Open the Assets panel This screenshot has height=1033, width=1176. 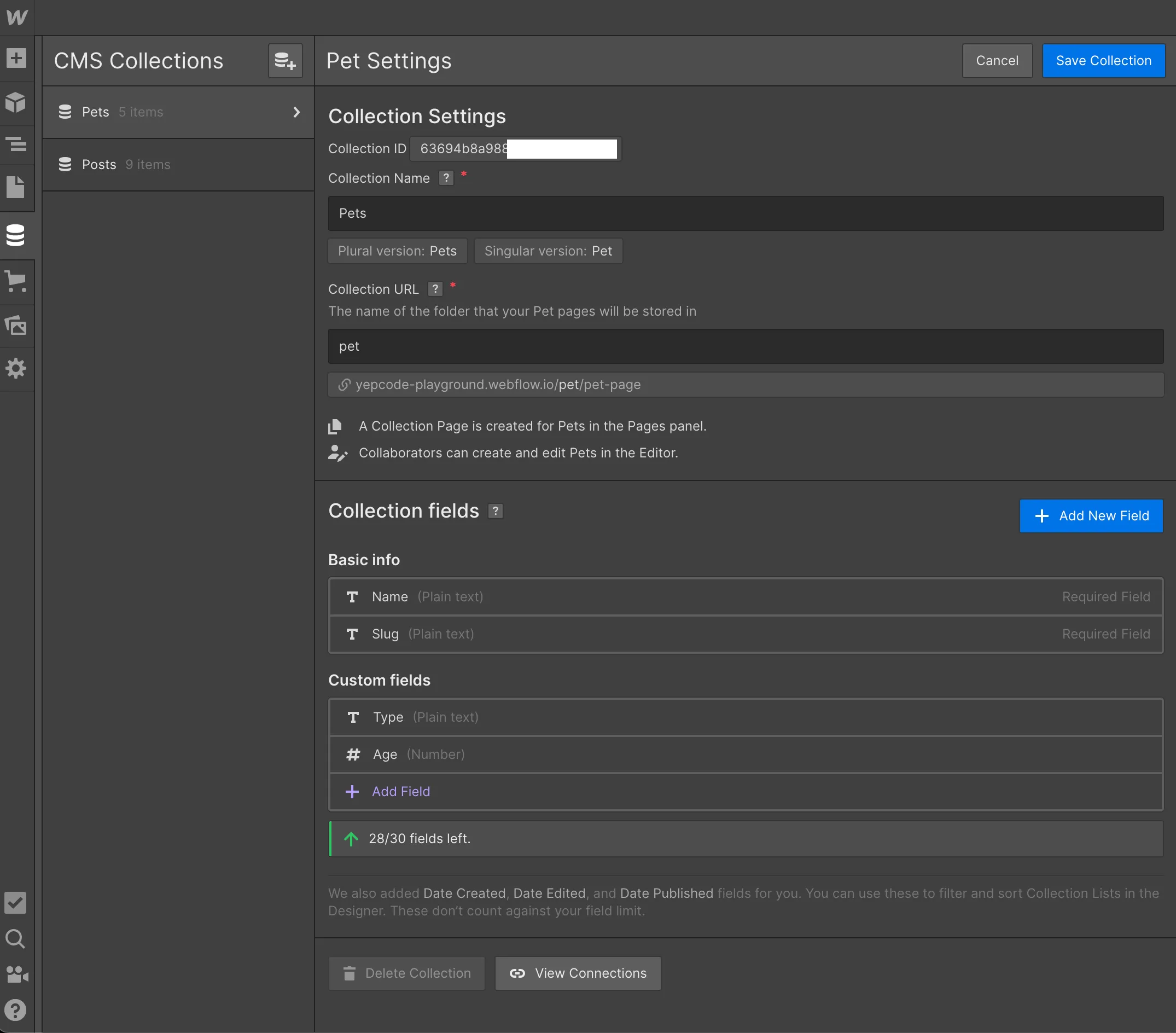point(16,325)
